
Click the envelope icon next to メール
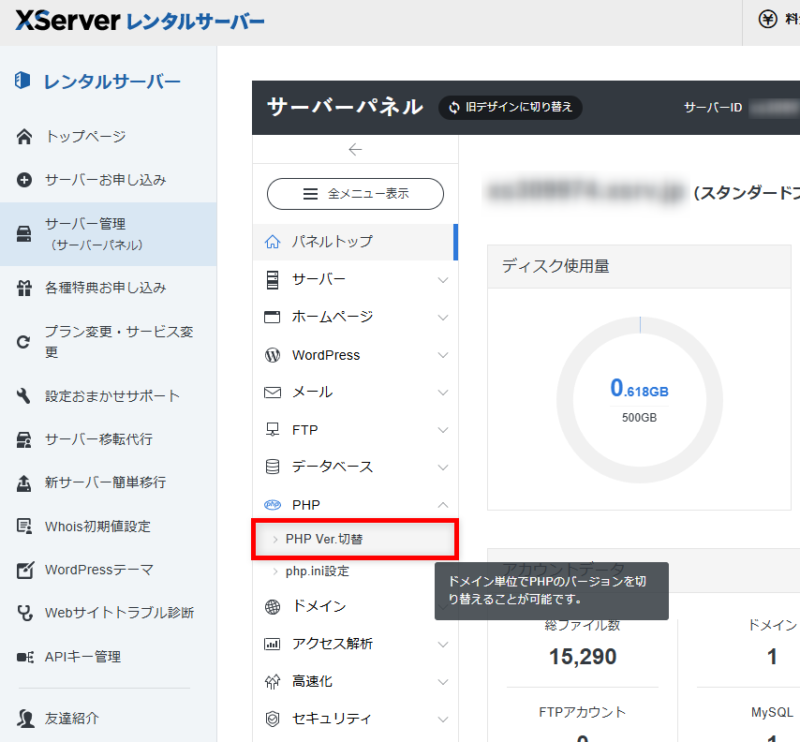272,392
